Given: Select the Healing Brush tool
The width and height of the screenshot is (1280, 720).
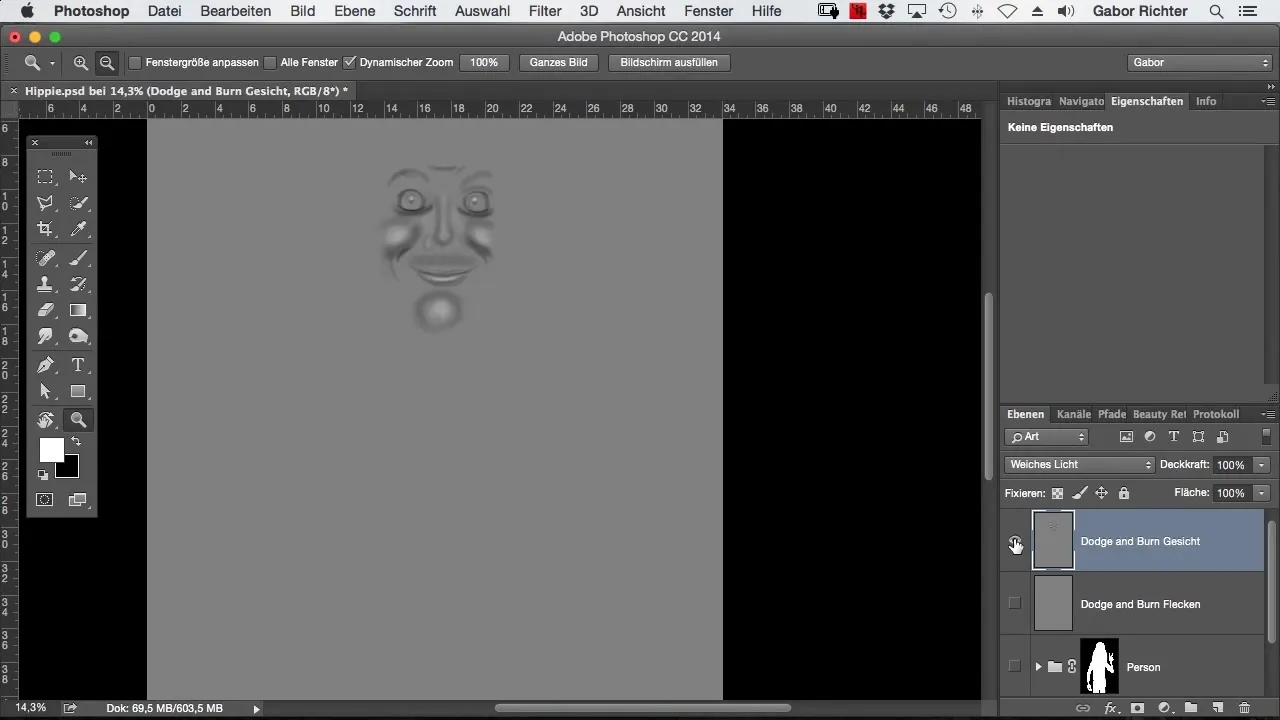Looking at the screenshot, I should pos(45,258).
